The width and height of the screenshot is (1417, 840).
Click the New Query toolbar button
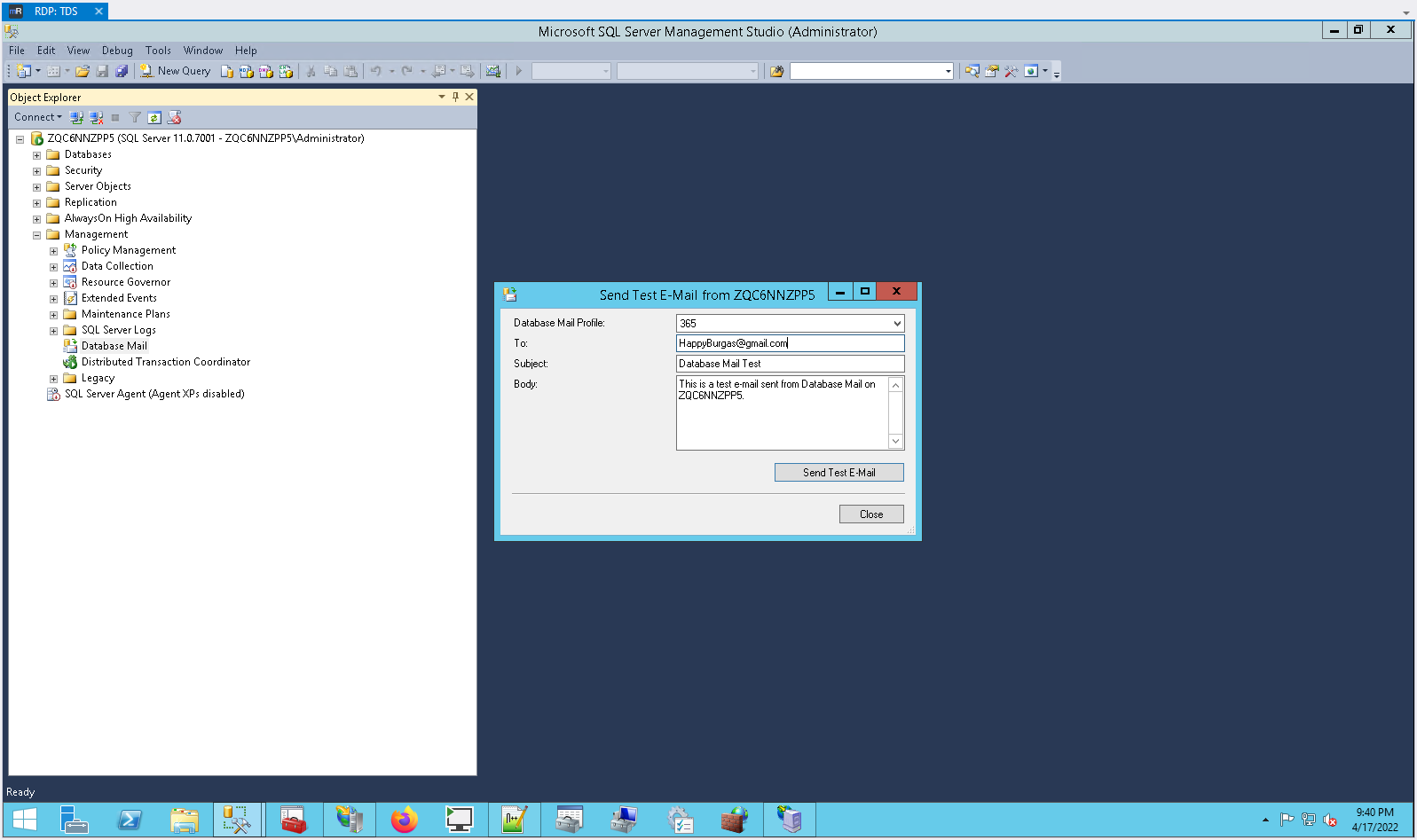pos(175,71)
